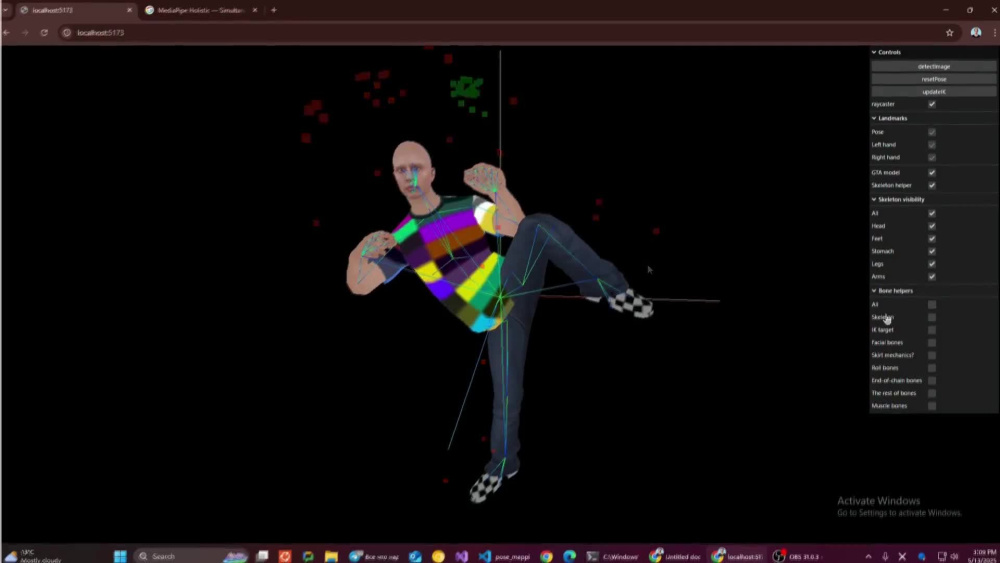Uncheck All under Skeleton visibility
The height and width of the screenshot is (563, 1000).
(x=932, y=213)
